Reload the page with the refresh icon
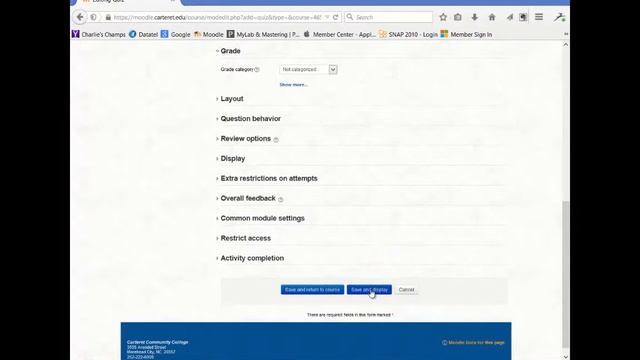This screenshot has height=360, width=640. pos(336,17)
